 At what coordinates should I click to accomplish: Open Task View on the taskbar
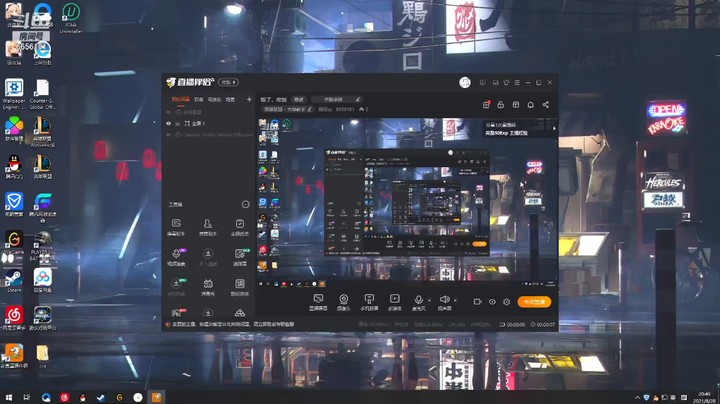pyautogui.click(x=27, y=397)
